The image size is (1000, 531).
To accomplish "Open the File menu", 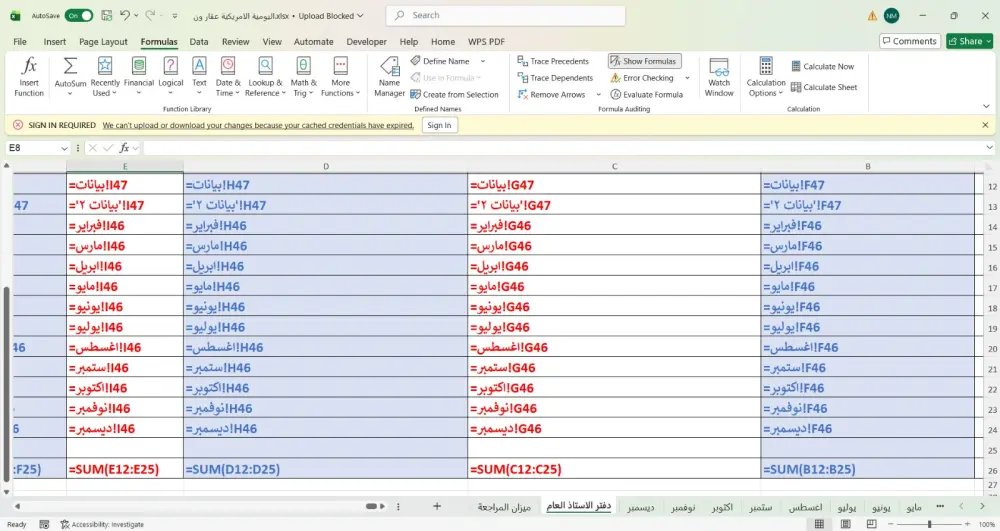I will [20, 41].
